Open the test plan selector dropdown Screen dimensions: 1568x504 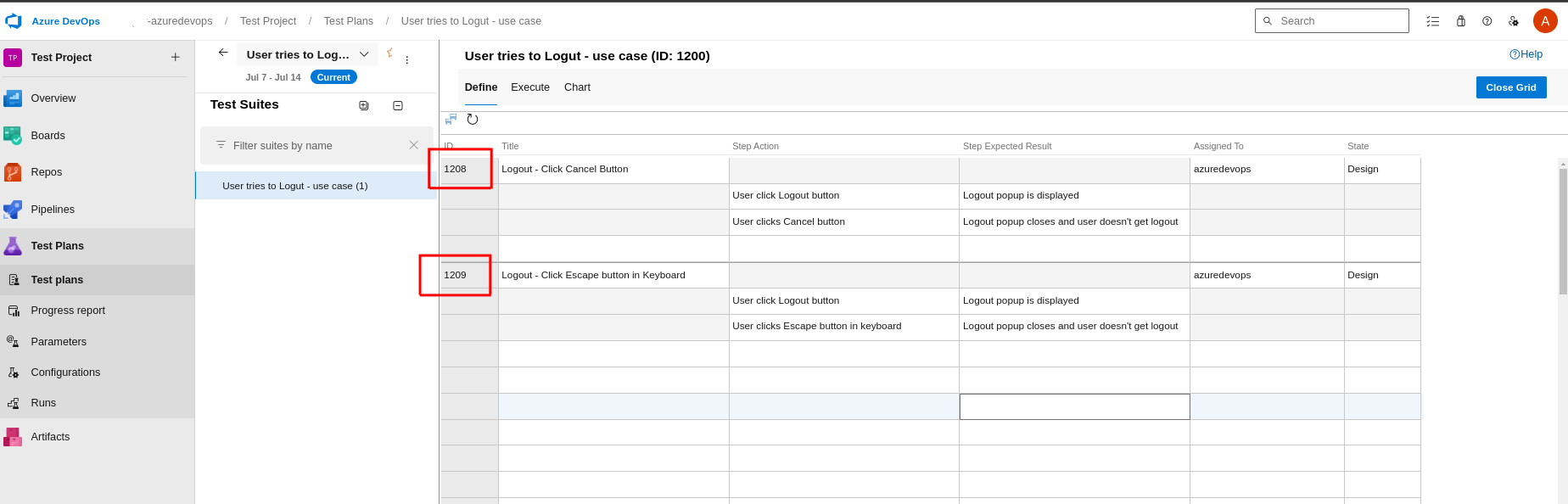364,54
